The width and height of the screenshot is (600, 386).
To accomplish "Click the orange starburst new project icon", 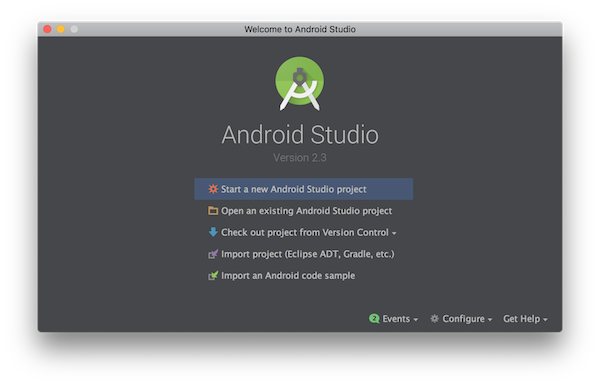I will [x=213, y=189].
